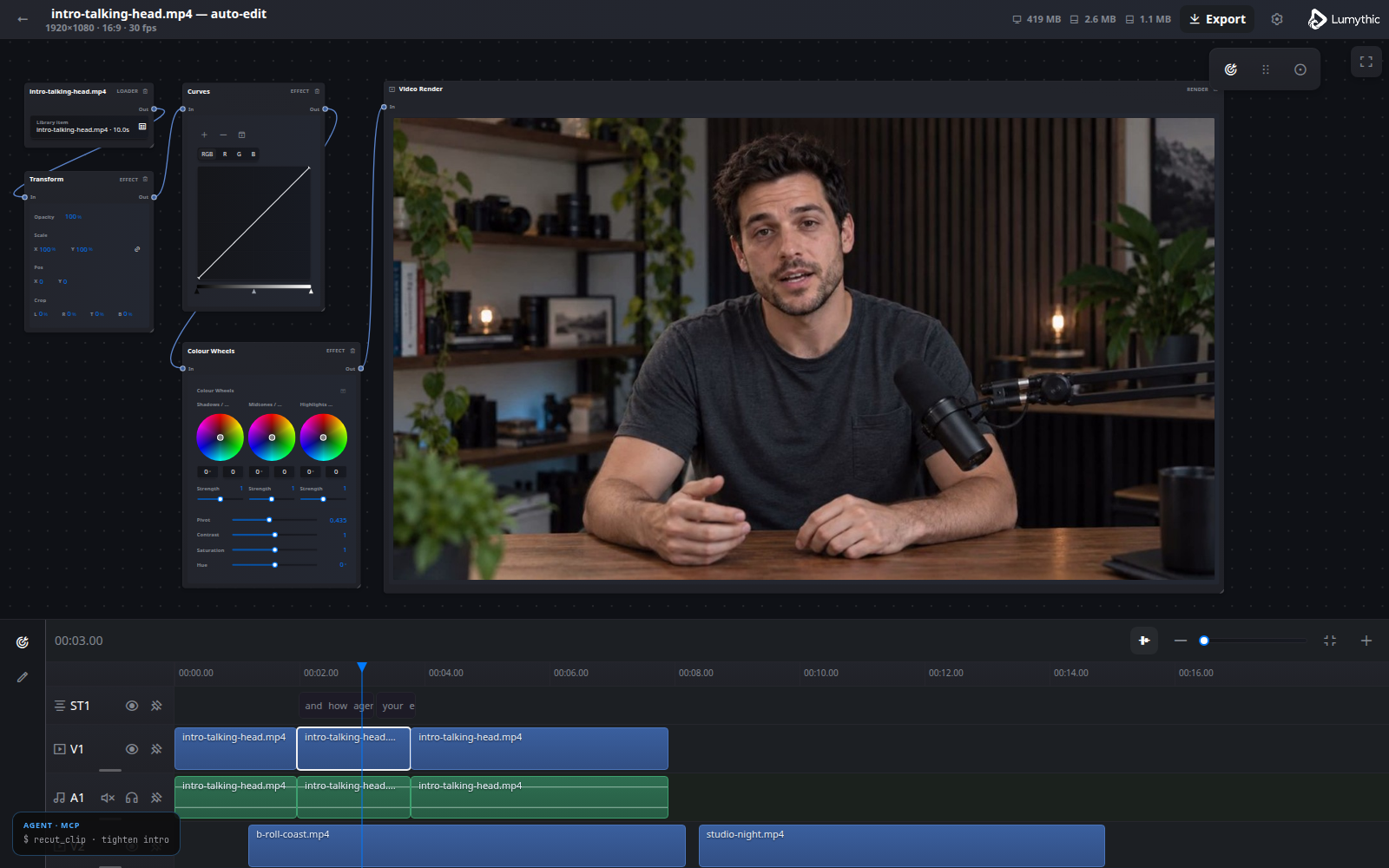Collapse the Video Render node header icon
This screenshot has height=868, width=1389.
[392, 89]
